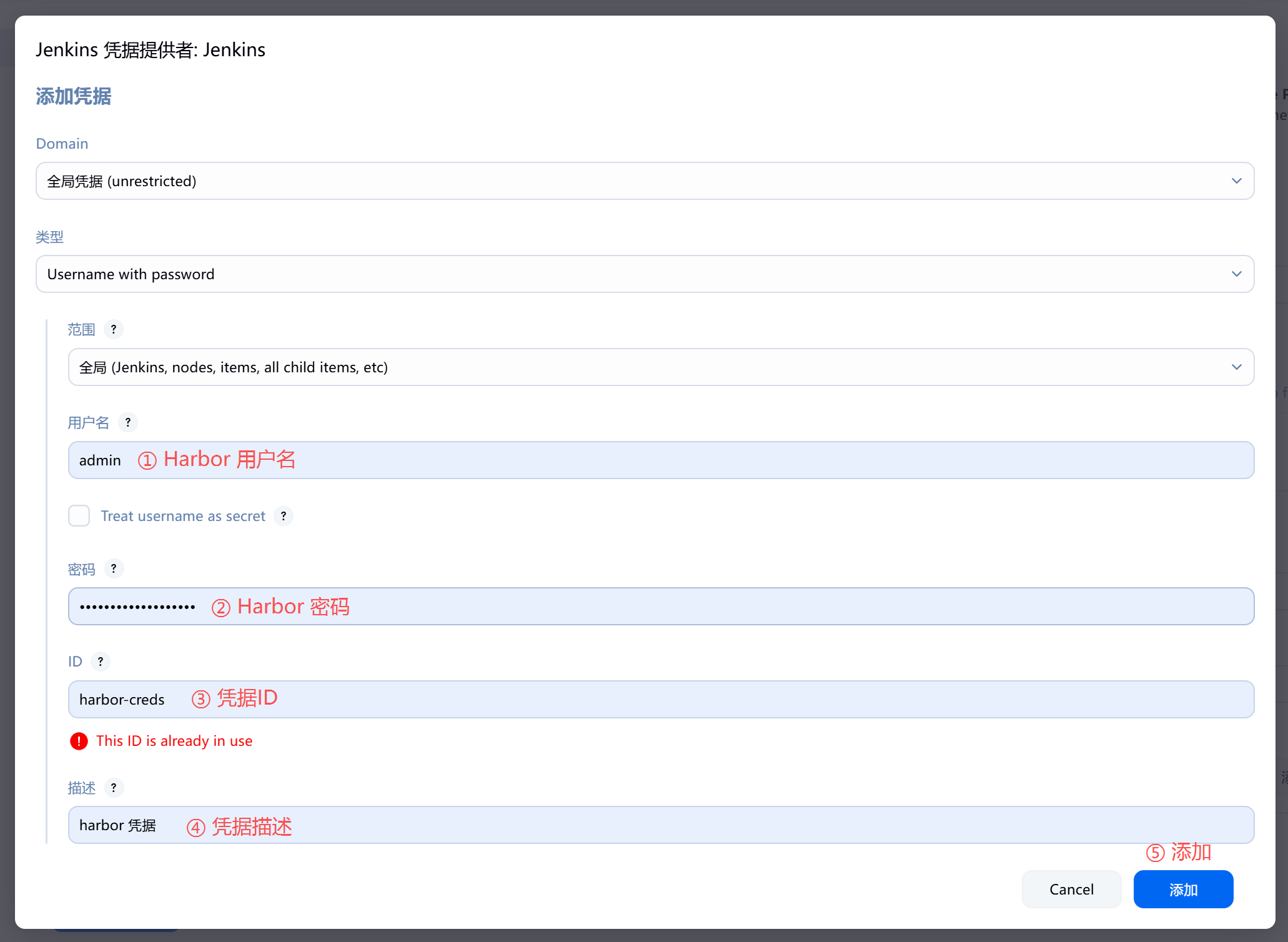Image resolution: width=1288 pixels, height=942 pixels.
Task: Open help icon next to 描述 label
Action: click(113, 788)
